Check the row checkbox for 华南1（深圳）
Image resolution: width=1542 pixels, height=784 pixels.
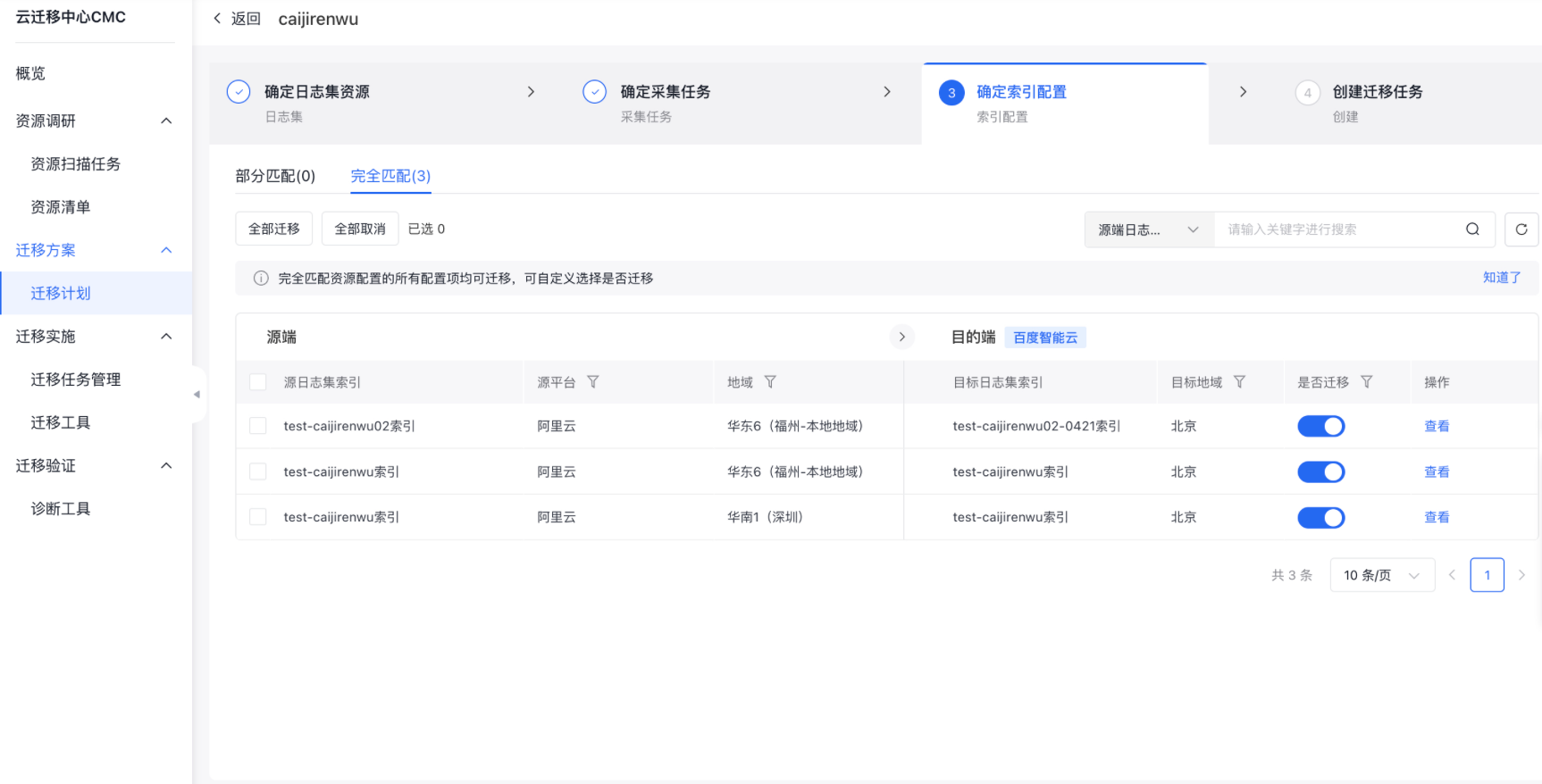pyautogui.click(x=258, y=517)
